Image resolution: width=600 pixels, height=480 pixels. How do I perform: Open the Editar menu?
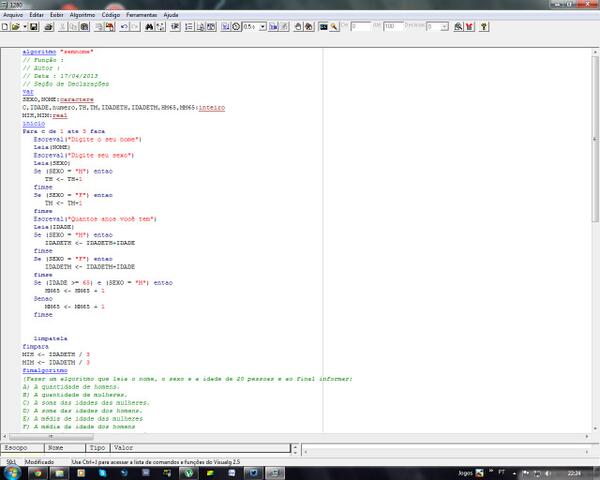tap(36, 15)
